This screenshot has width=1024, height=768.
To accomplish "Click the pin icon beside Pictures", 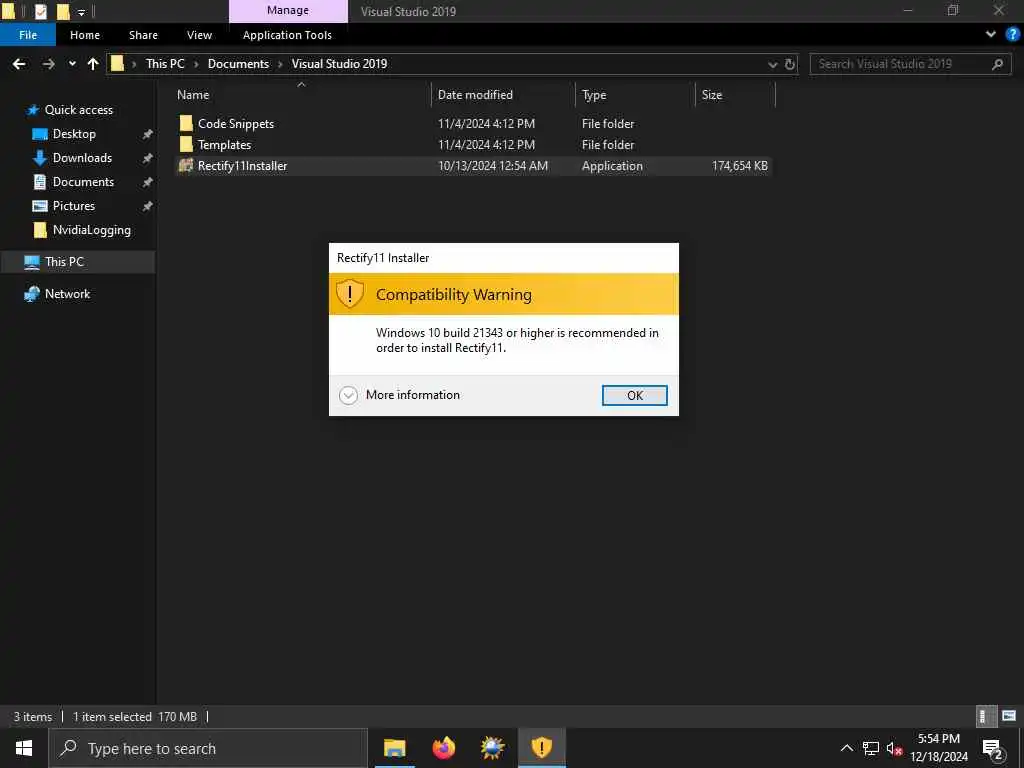I will click(x=148, y=206).
